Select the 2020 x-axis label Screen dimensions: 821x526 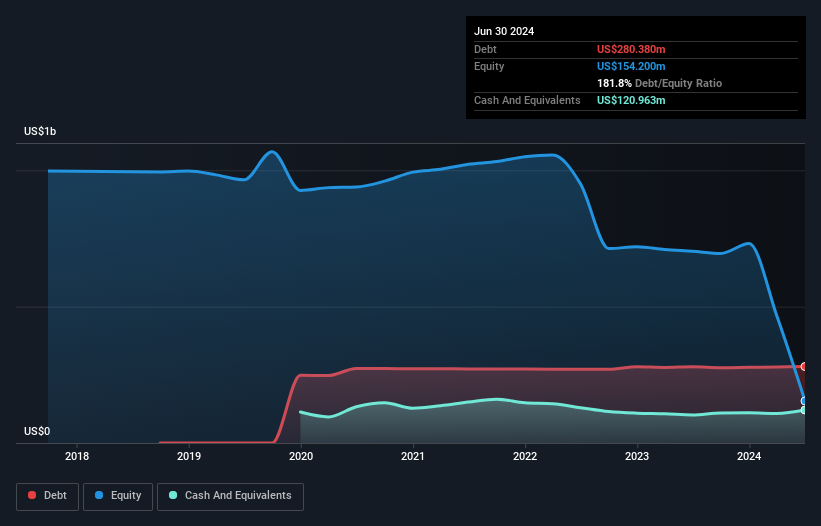[x=301, y=456]
